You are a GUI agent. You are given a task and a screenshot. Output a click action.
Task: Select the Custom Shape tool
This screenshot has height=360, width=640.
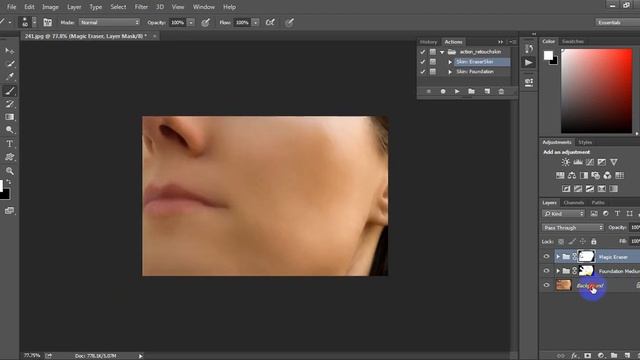click(x=10, y=157)
